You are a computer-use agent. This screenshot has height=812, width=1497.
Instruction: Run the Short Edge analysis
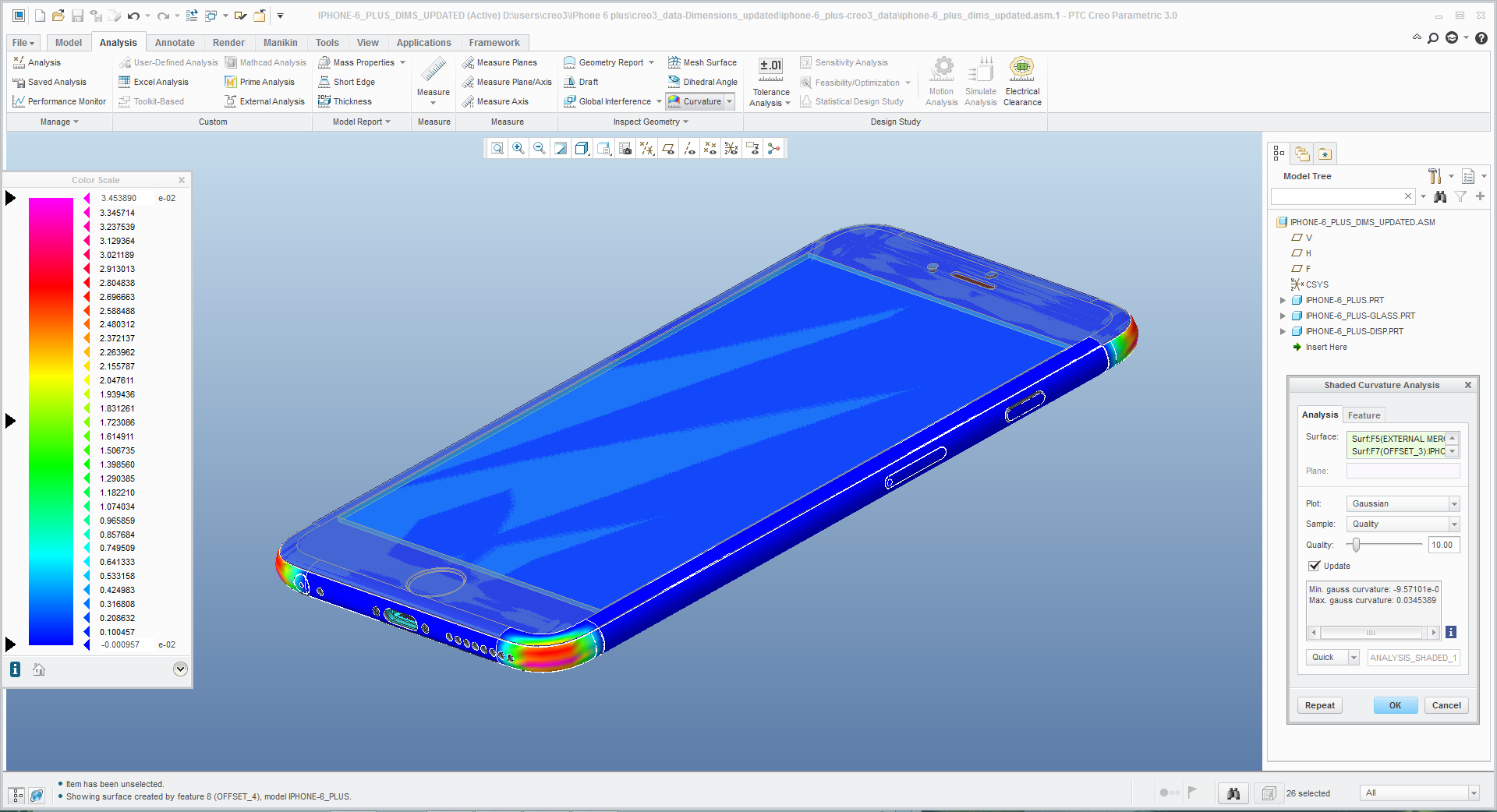[347, 82]
